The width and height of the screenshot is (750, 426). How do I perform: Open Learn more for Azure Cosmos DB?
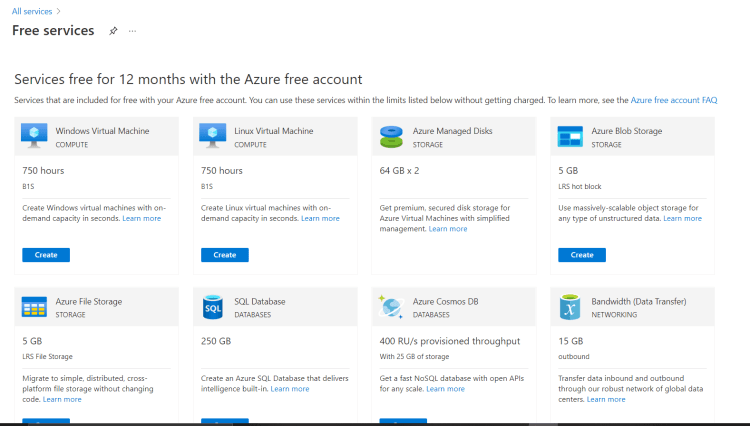click(x=445, y=389)
